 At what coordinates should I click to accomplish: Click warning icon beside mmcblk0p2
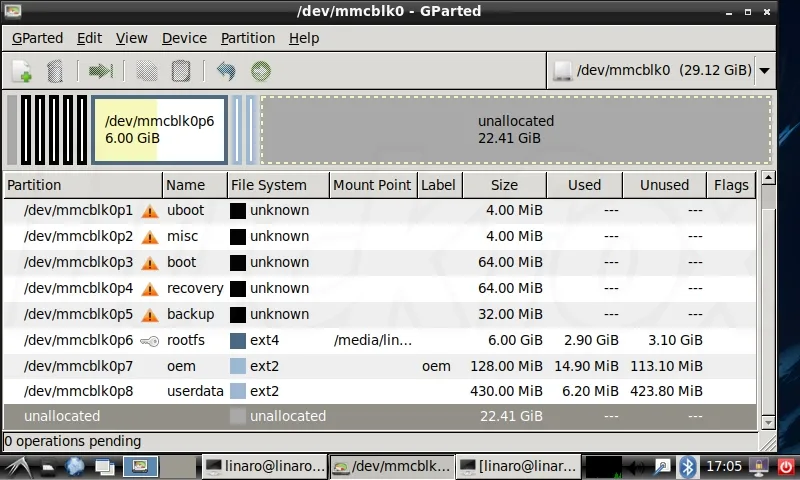[x=149, y=237]
